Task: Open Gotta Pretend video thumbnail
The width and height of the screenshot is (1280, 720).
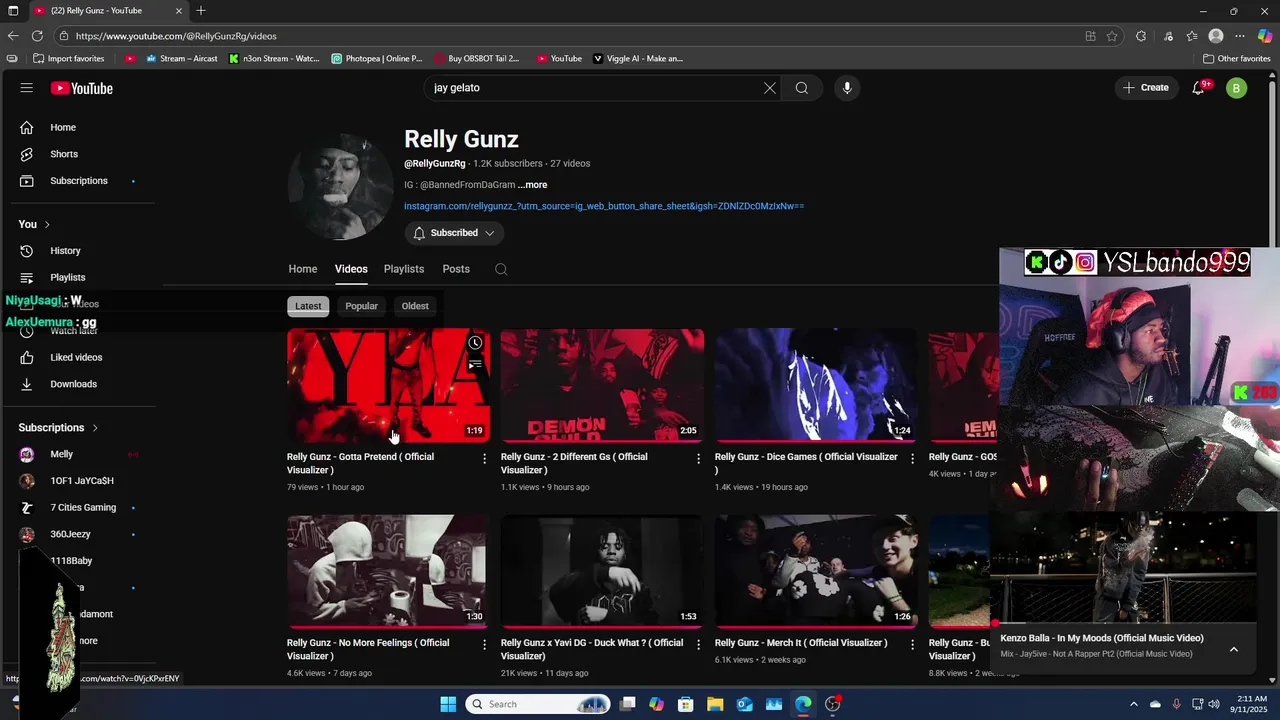Action: click(388, 385)
